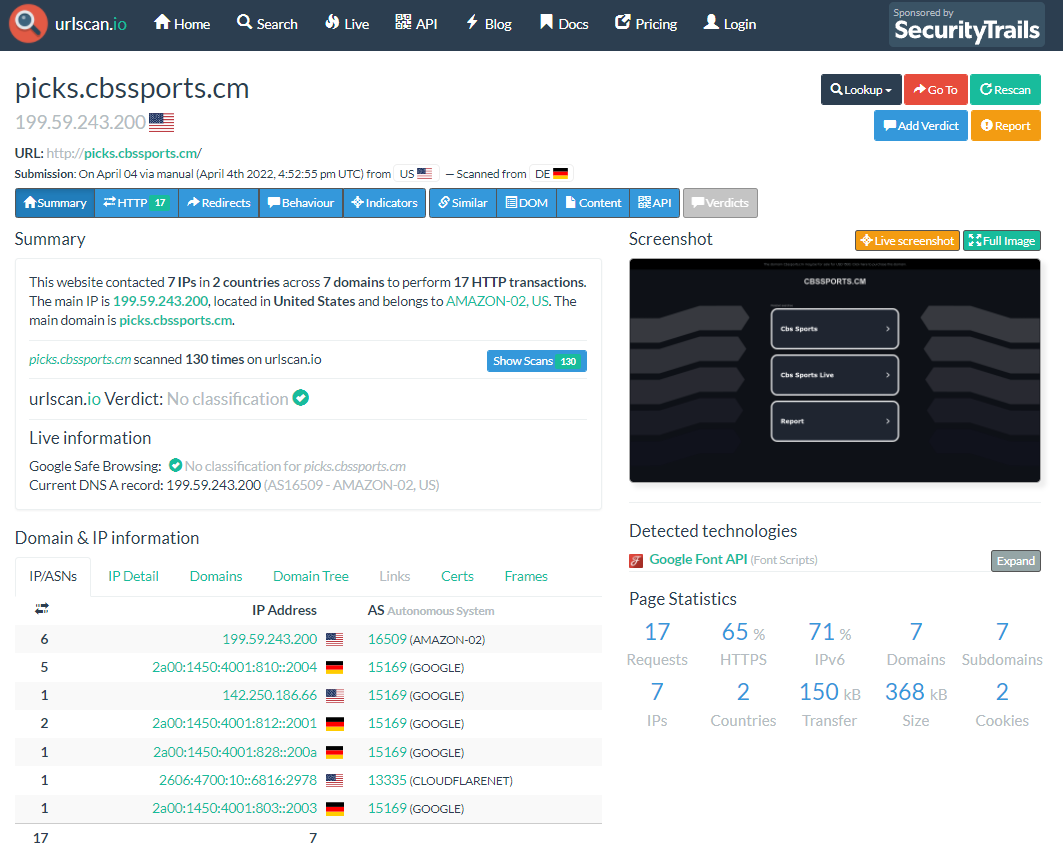Visit the Blog page
Image resolution: width=1063 pixels, height=861 pixels.
point(489,24)
